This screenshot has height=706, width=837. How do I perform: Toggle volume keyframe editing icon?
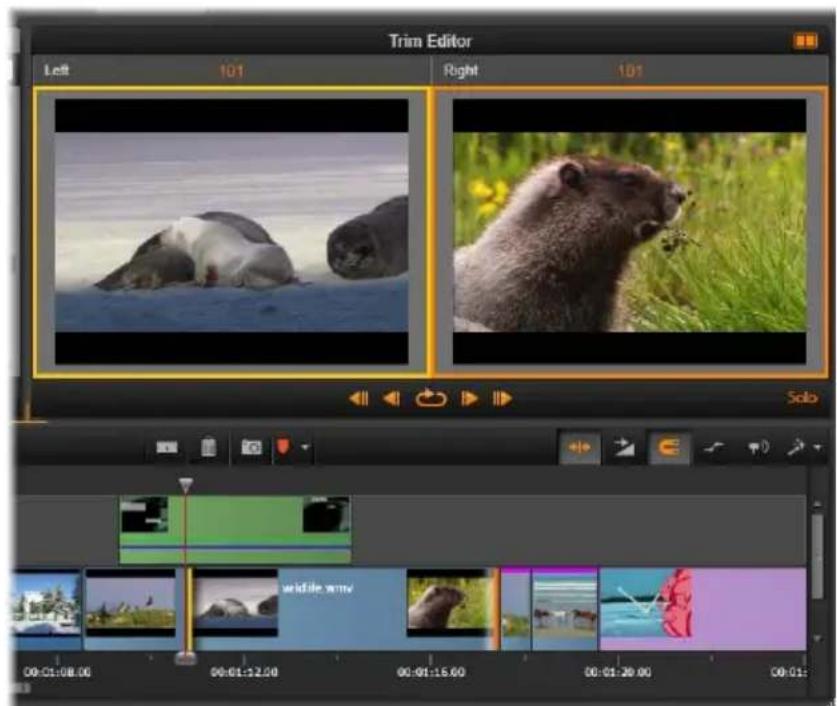pos(713,447)
